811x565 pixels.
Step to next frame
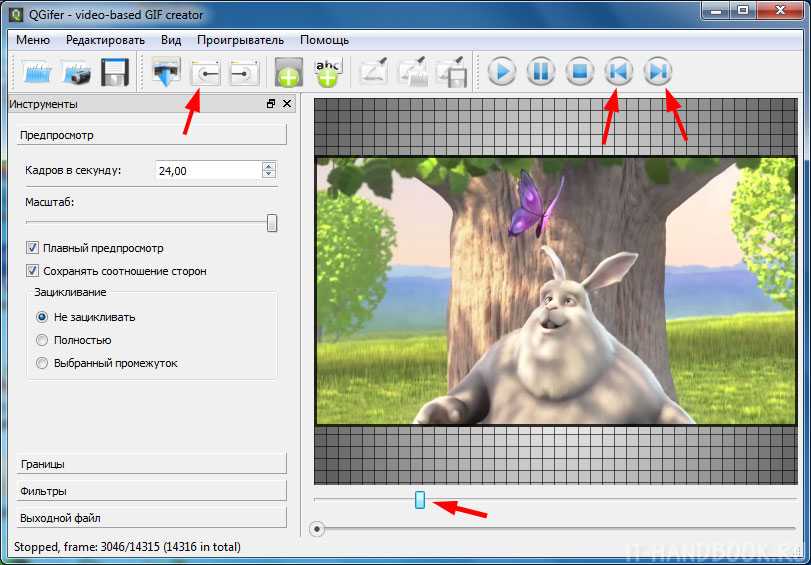(658, 71)
